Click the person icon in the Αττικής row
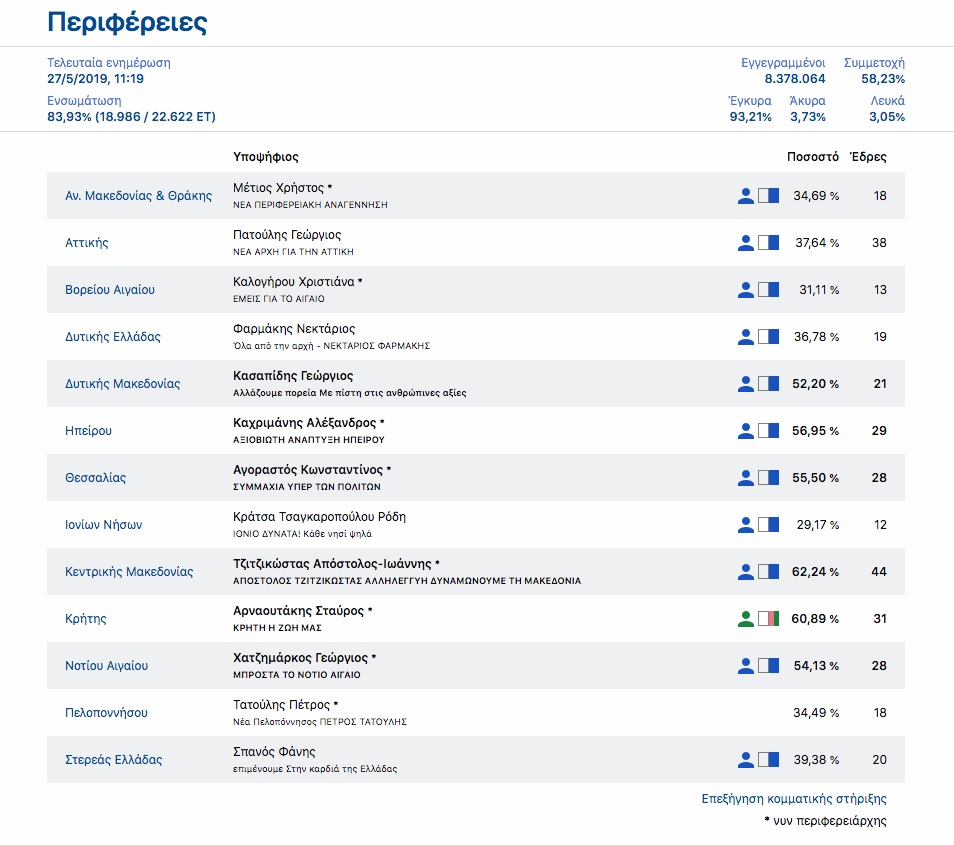The image size is (954, 846). [745, 243]
